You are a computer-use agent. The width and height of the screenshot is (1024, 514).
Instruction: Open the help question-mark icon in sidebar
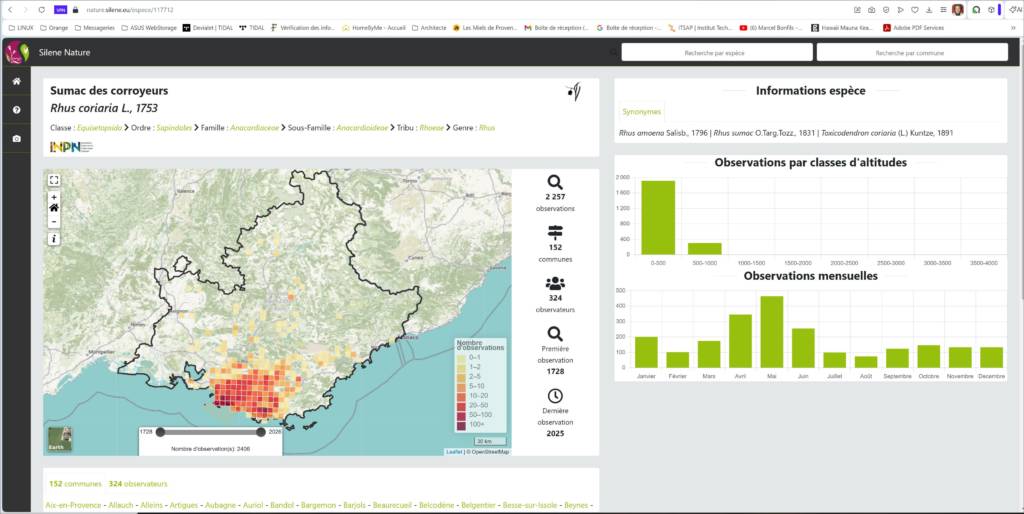16,110
